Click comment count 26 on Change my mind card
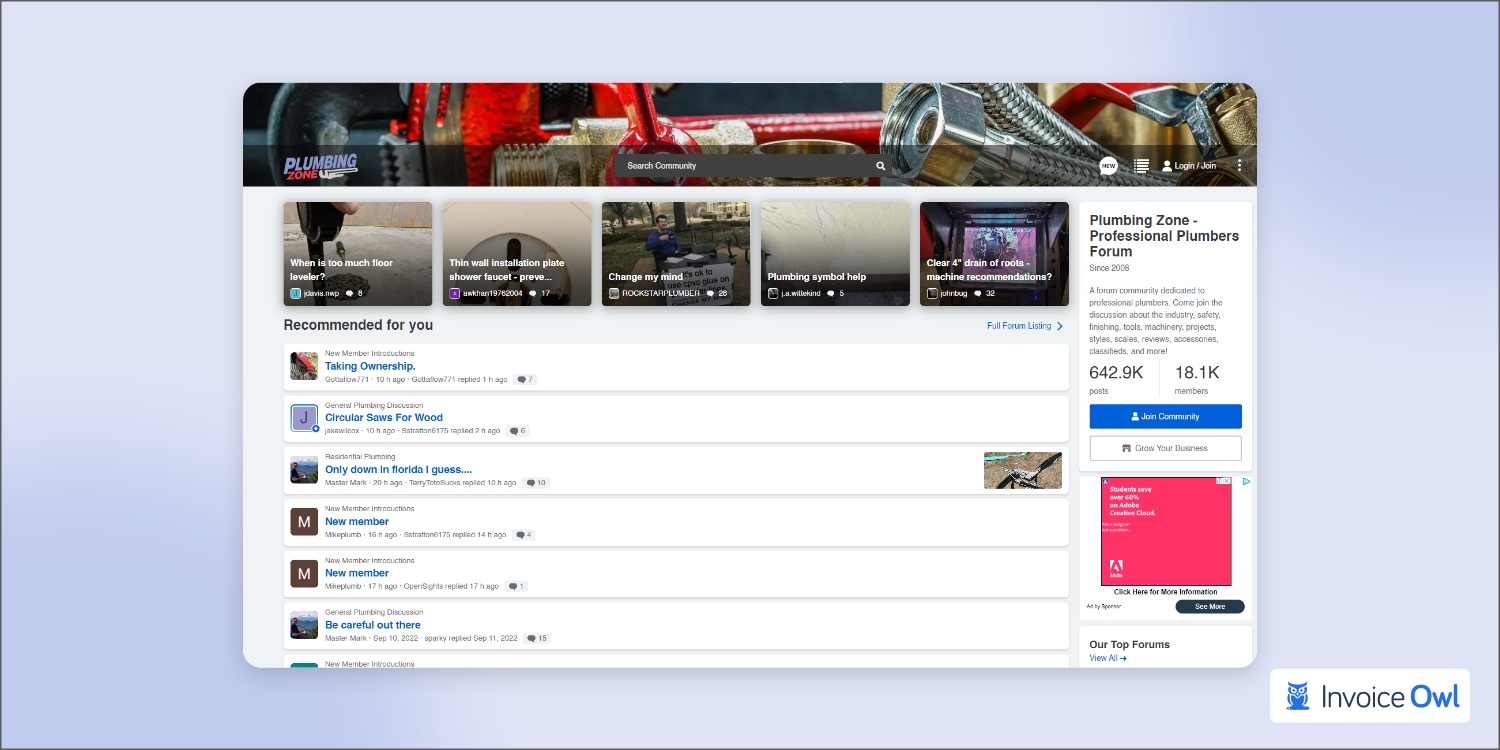The width and height of the screenshot is (1500, 750). point(717,294)
